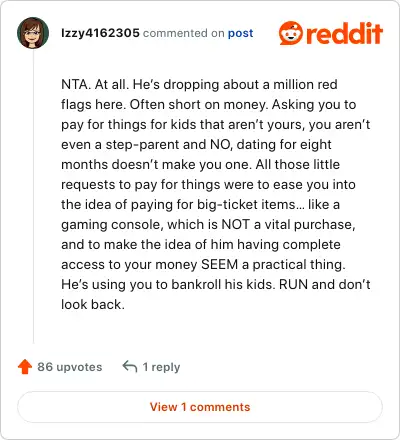This screenshot has height=440, width=400.
Task: Select the "86 upvotes" count
Action: pos(70,367)
